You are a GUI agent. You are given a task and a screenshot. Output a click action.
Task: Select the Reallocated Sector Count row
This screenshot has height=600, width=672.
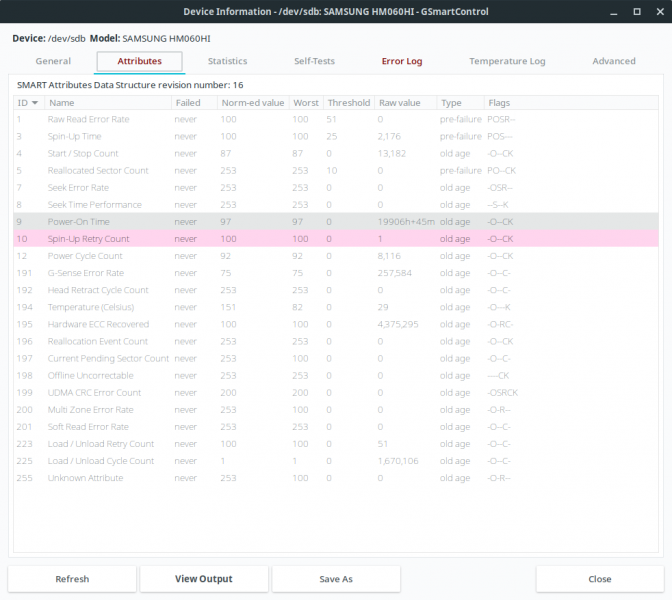[x=336, y=171]
